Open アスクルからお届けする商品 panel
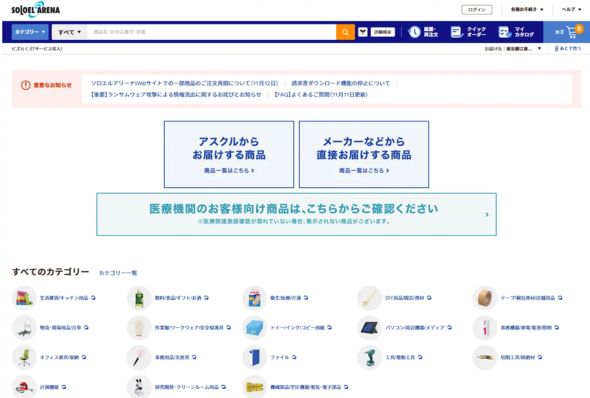The height and width of the screenshot is (398, 590). [x=229, y=154]
